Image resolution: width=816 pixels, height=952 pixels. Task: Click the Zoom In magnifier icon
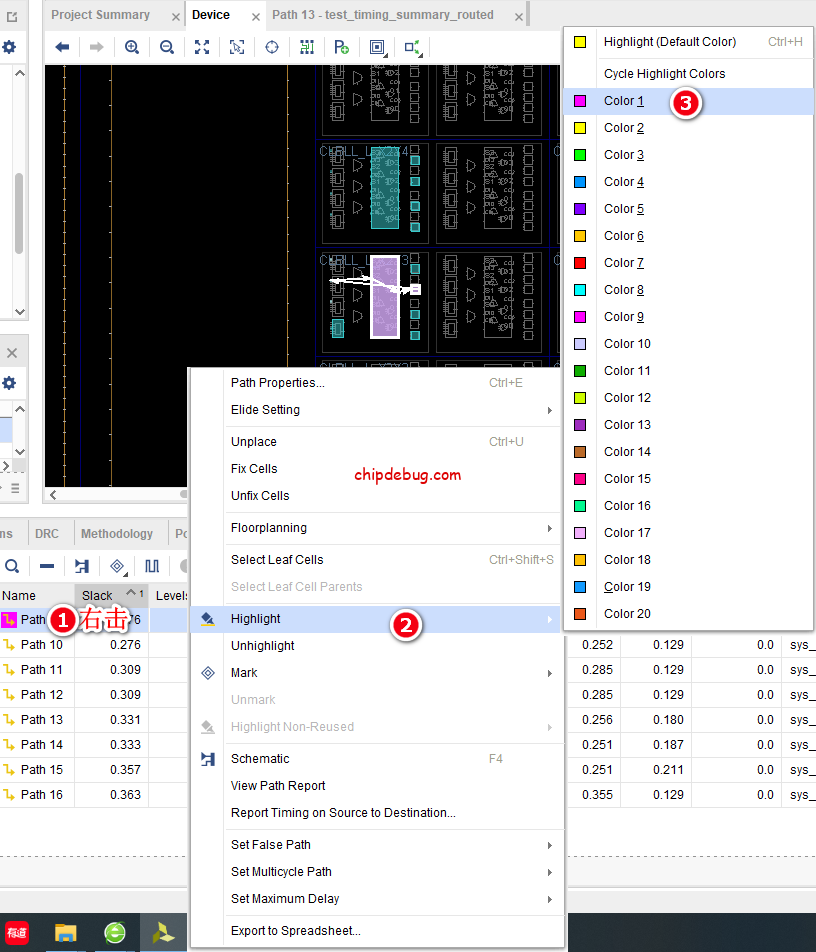point(132,47)
